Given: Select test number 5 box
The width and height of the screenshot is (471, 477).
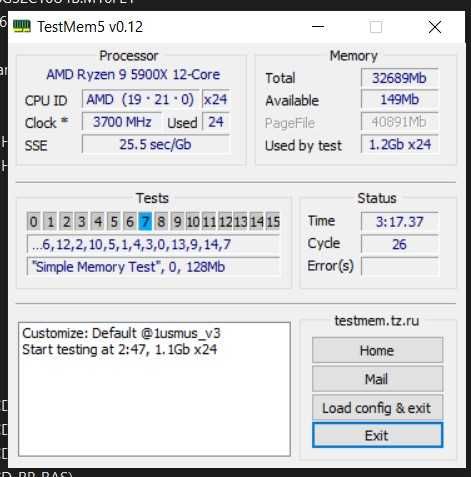Looking at the screenshot, I should [114, 221].
